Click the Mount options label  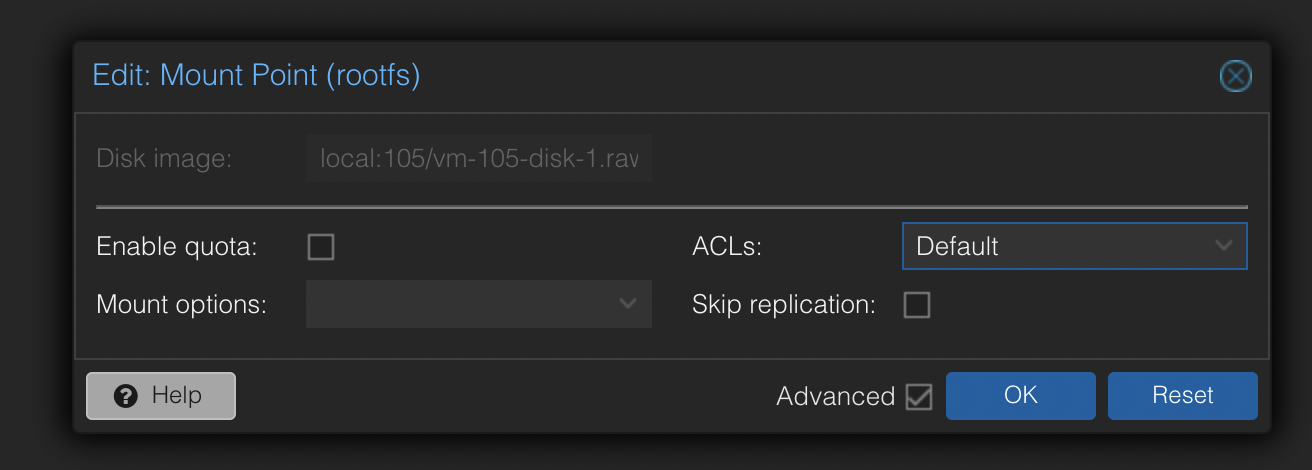pyautogui.click(x=181, y=305)
